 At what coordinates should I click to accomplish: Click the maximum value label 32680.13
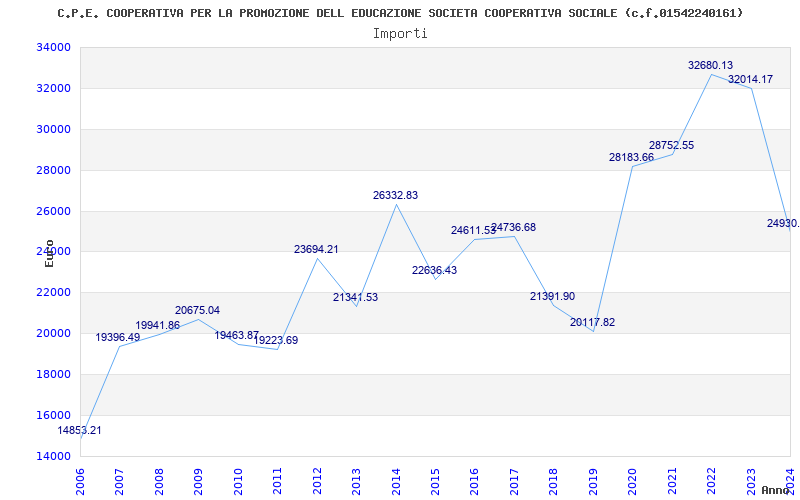coord(711,65)
